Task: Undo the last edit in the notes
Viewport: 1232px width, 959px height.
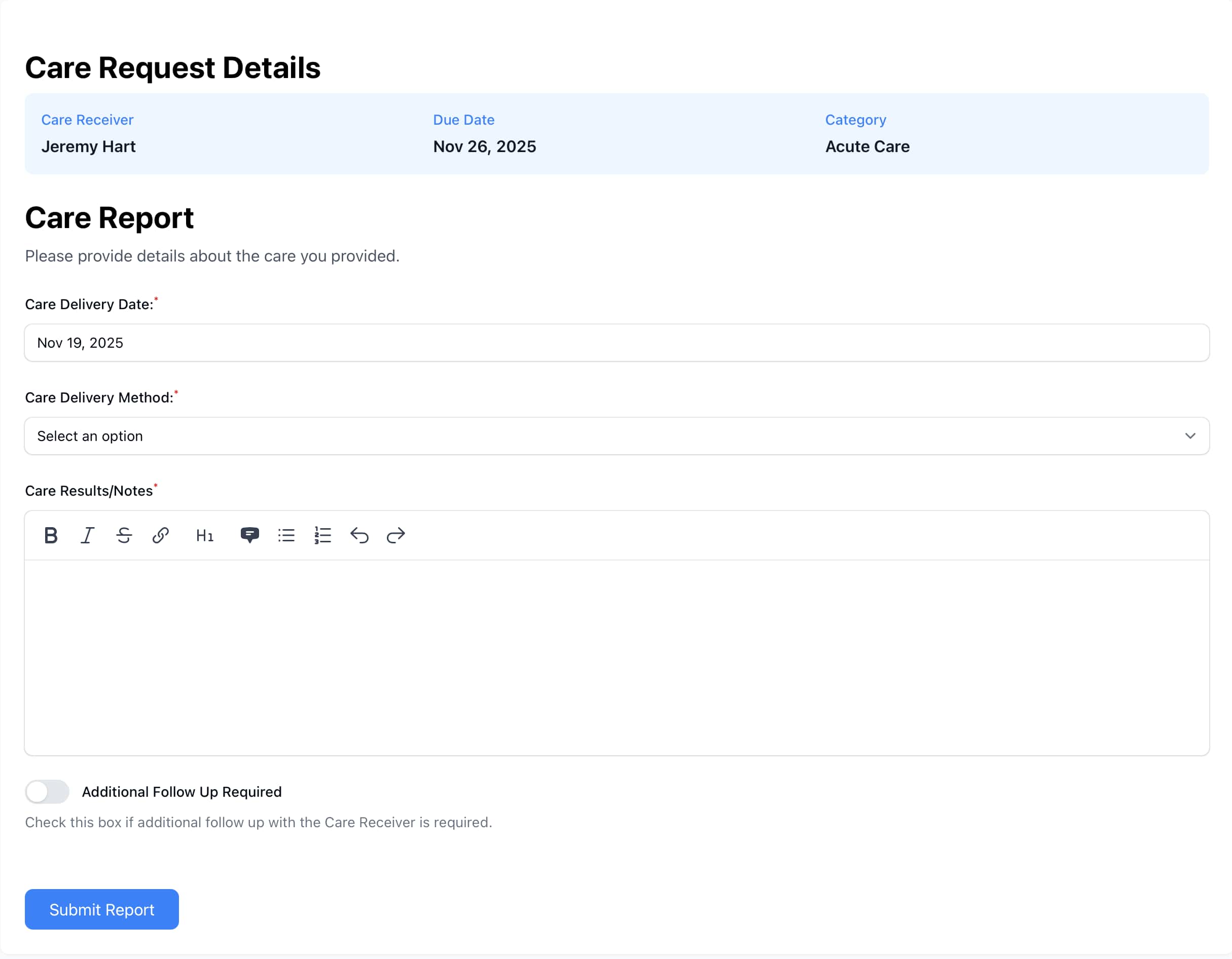Action: point(359,535)
